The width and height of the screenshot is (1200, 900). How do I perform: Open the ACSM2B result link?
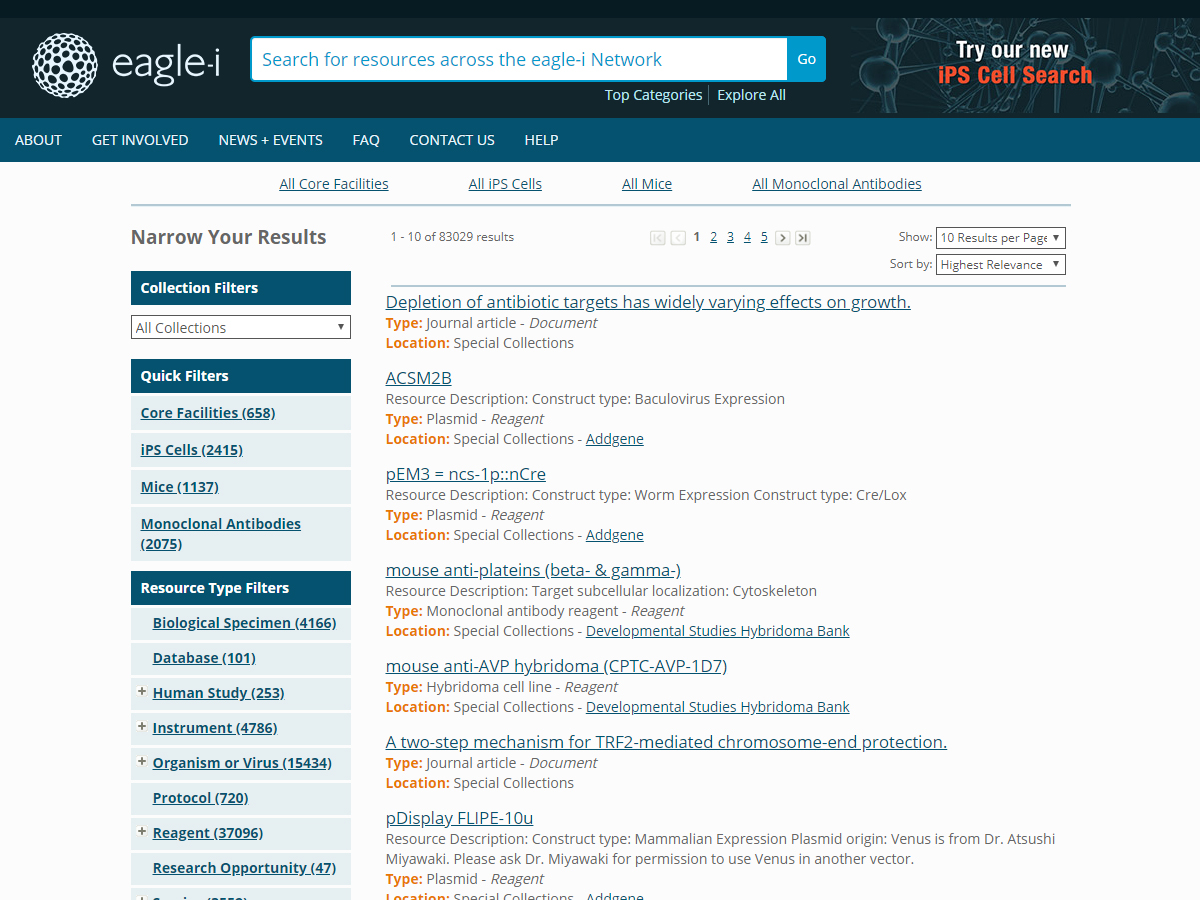[418, 378]
